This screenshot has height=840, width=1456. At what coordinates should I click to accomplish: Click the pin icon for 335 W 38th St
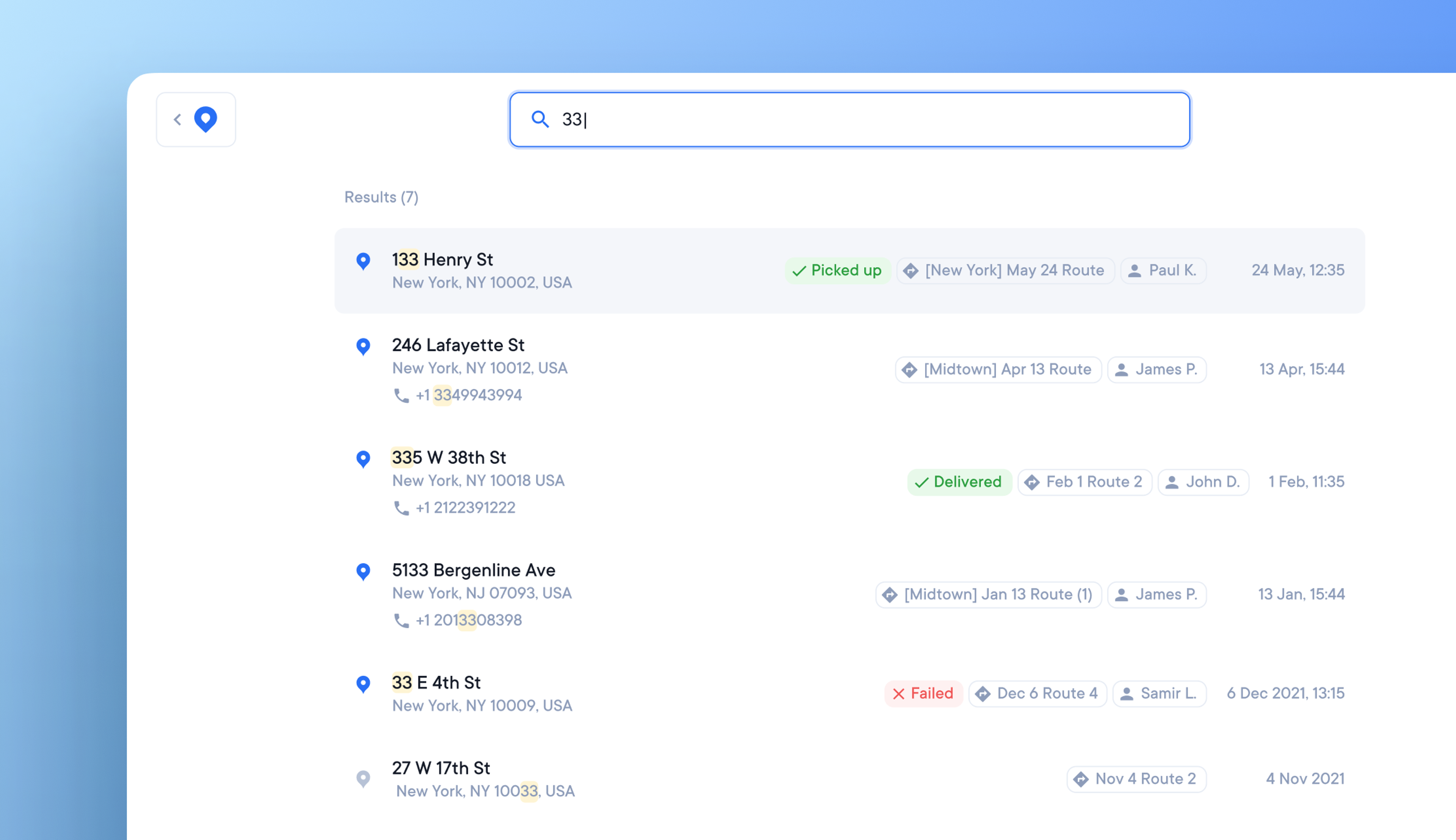[363, 459]
